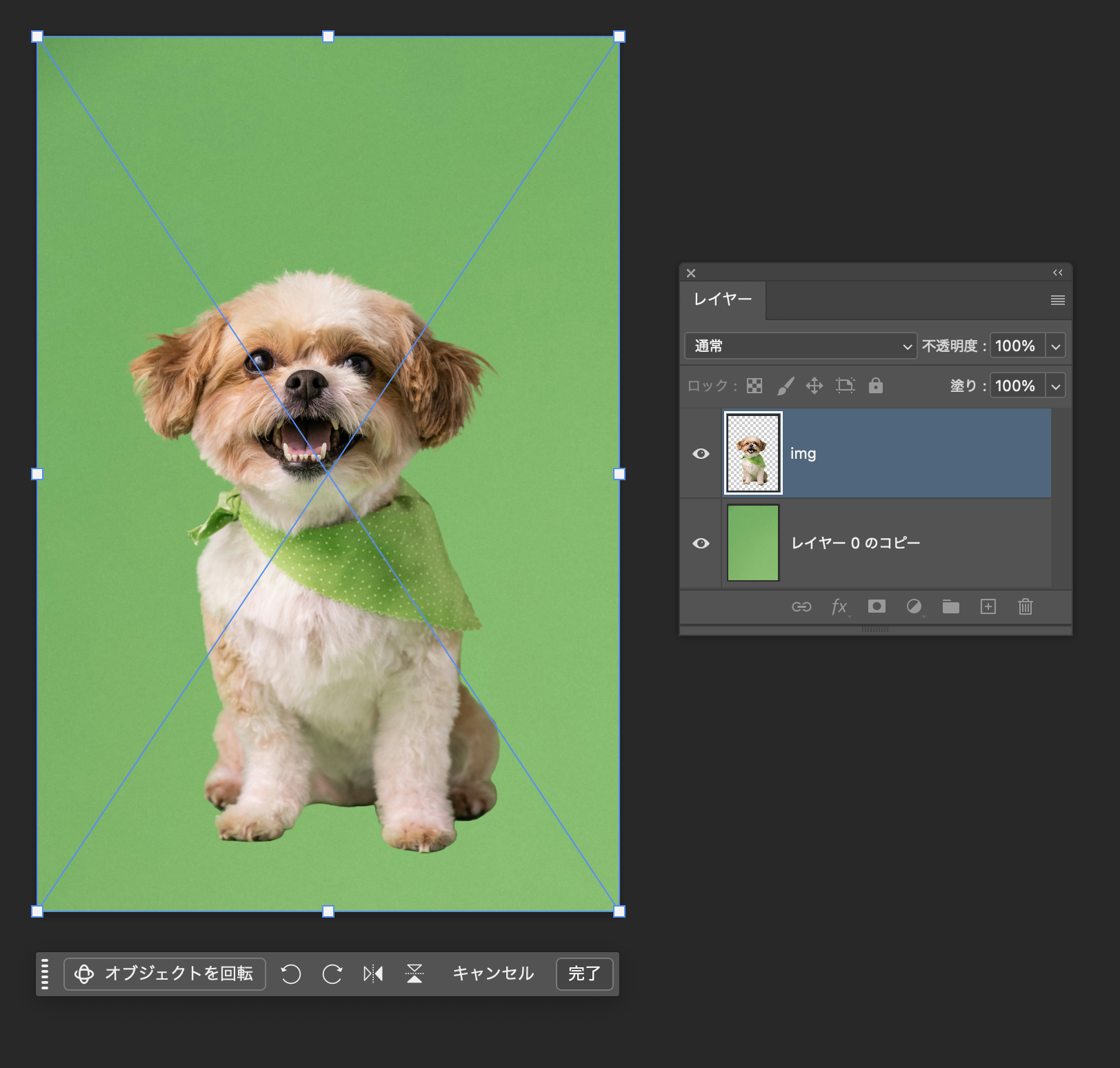Expand the 塗り fill dropdown arrow
This screenshot has width=1120, height=1068.
click(x=1055, y=386)
